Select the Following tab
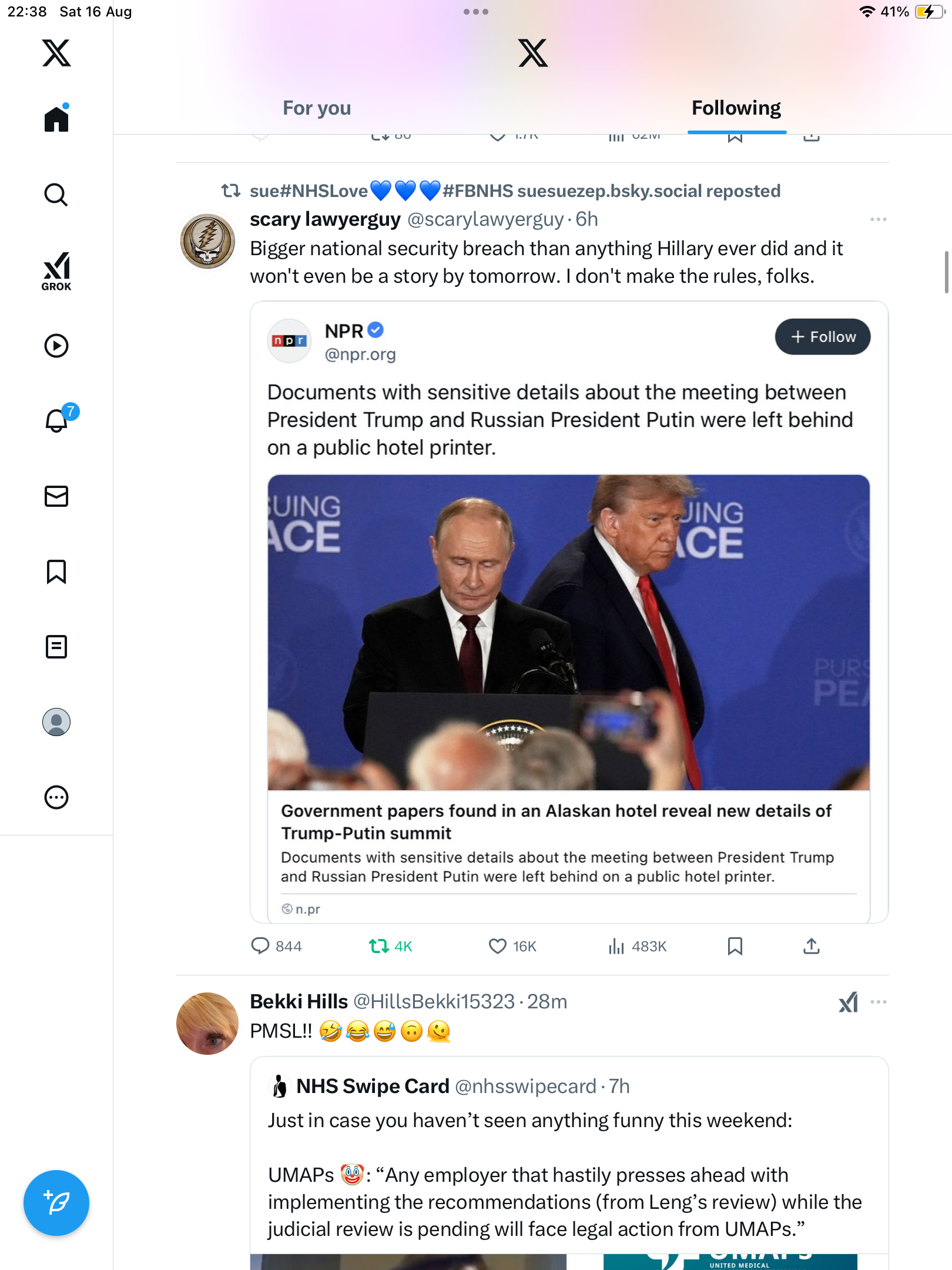Screen dimensions: 952x1270 pos(736,108)
